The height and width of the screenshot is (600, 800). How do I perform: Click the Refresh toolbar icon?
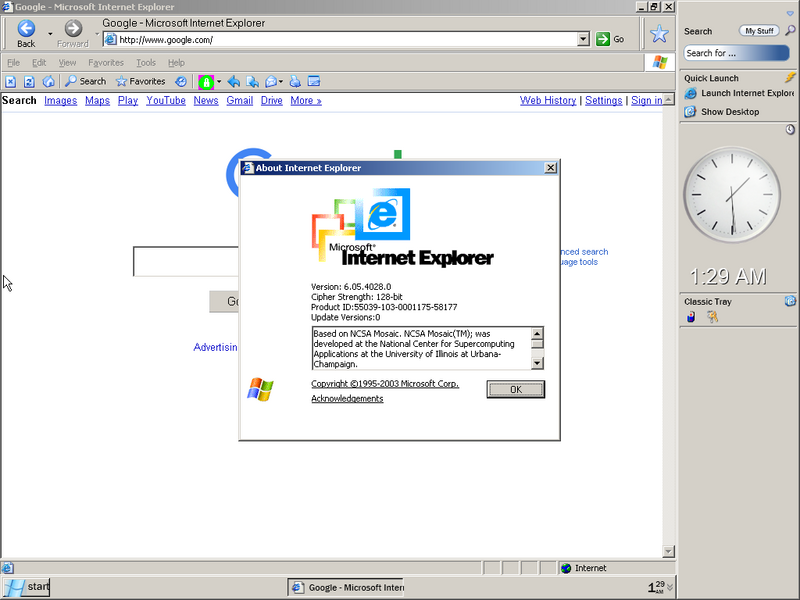[x=29, y=82]
